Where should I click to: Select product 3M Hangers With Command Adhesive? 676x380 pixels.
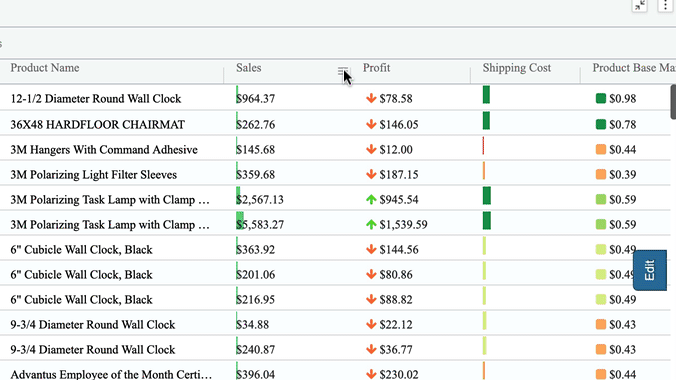(104, 150)
